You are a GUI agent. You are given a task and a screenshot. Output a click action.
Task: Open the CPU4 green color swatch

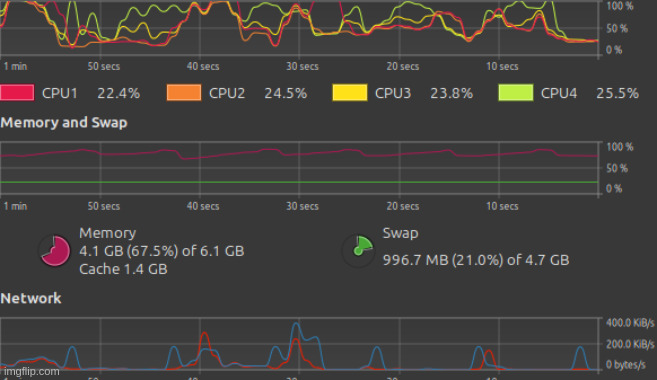pyautogui.click(x=515, y=93)
